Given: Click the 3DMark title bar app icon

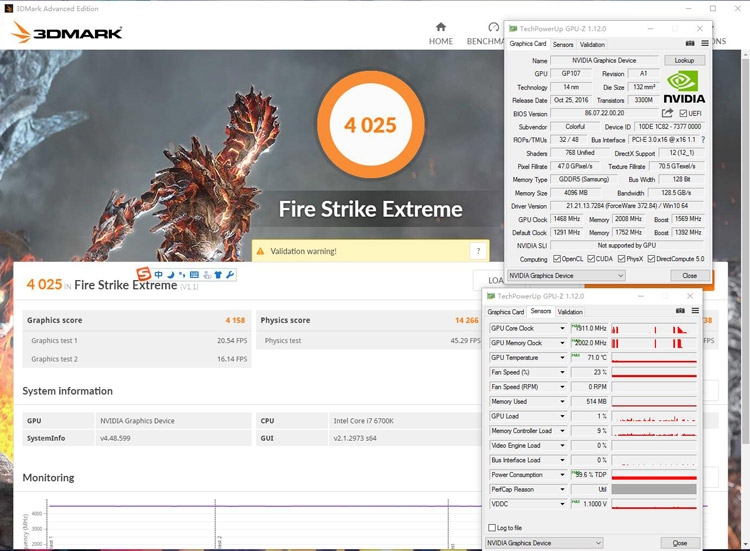Looking at the screenshot, I should [8, 8].
